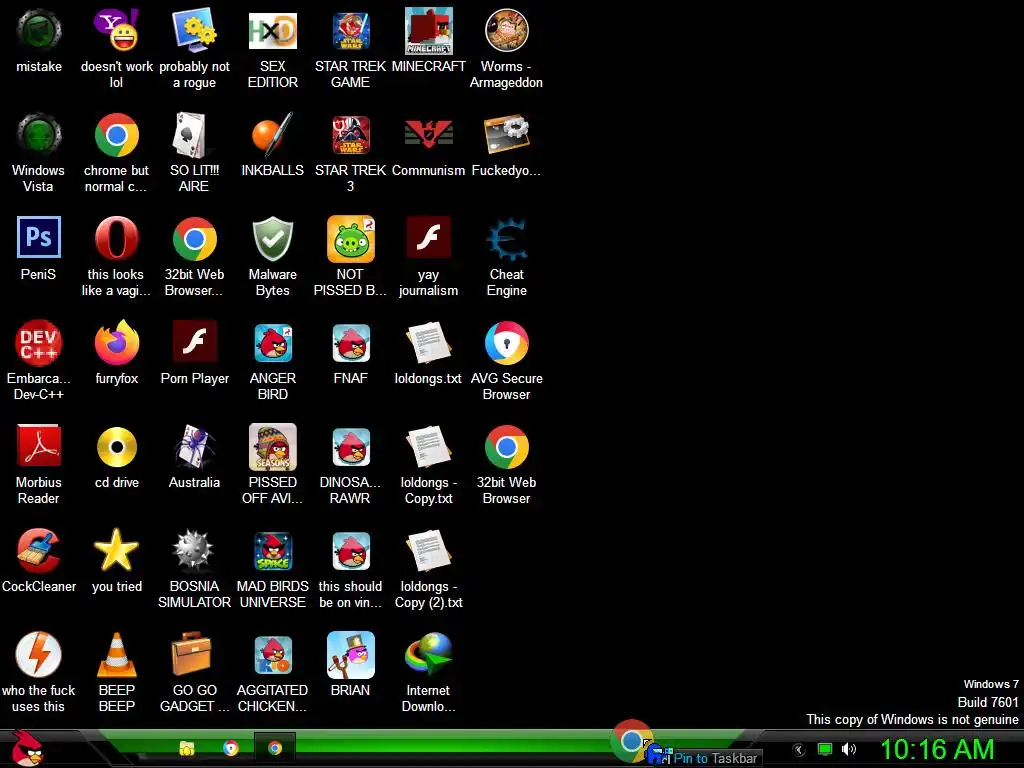
Task: Open the 'mistake' desktop icon
Action: coord(39,31)
